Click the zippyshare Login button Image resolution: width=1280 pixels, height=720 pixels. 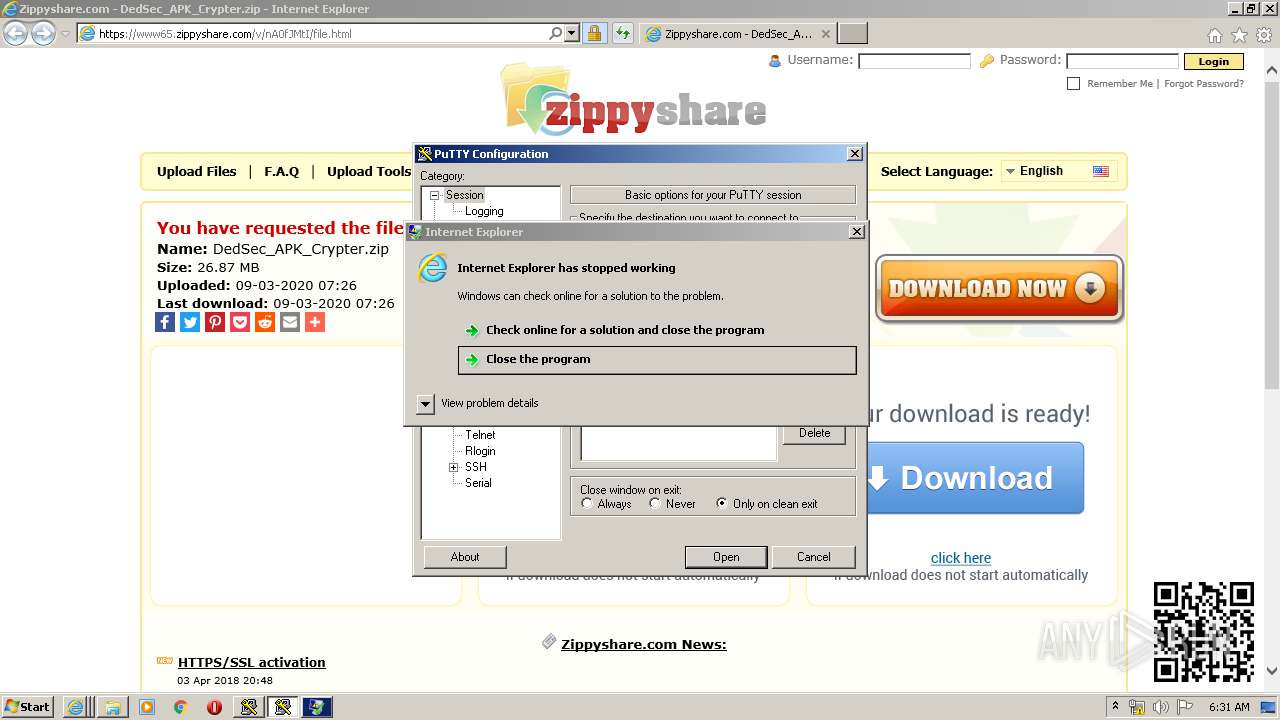[1214, 61]
